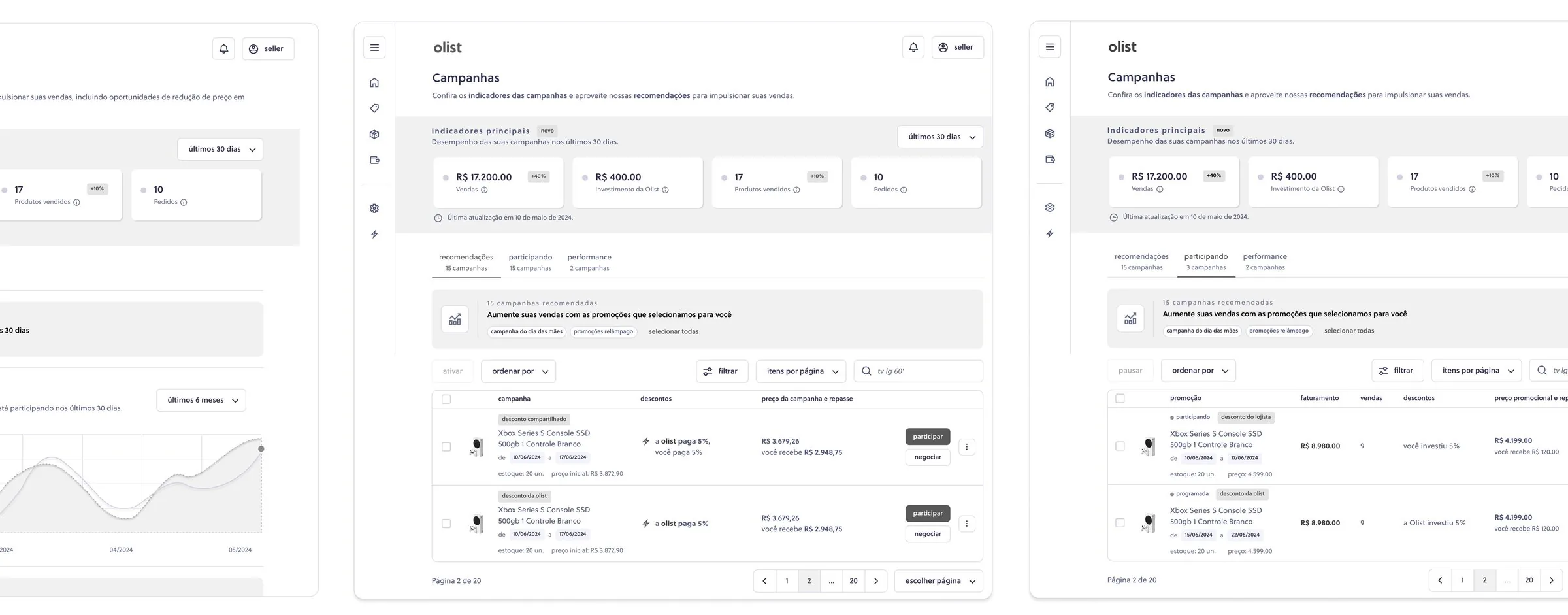This screenshot has height=615, width=1568.
Task: Open notifications bell in middle panel
Action: [x=913, y=48]
